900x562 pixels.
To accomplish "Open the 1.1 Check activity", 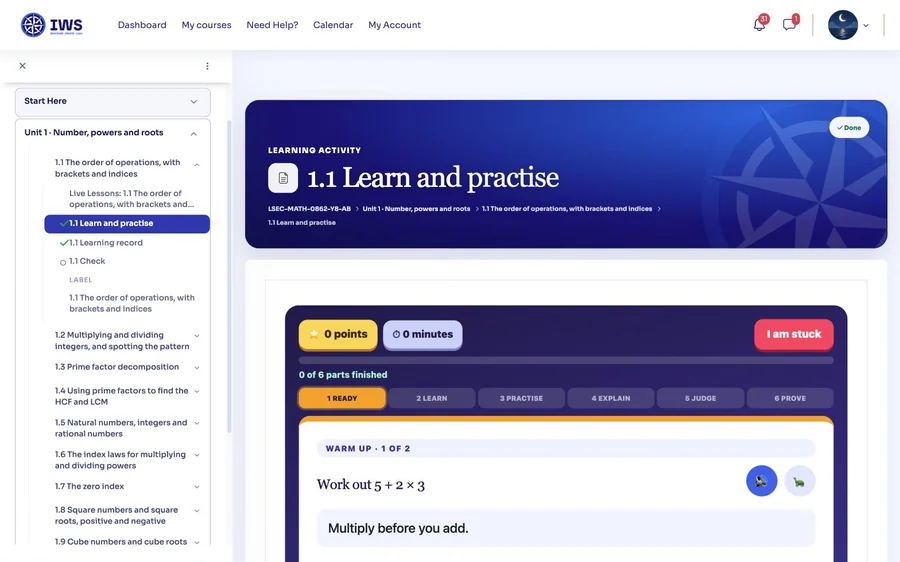I will coord(87,261).
